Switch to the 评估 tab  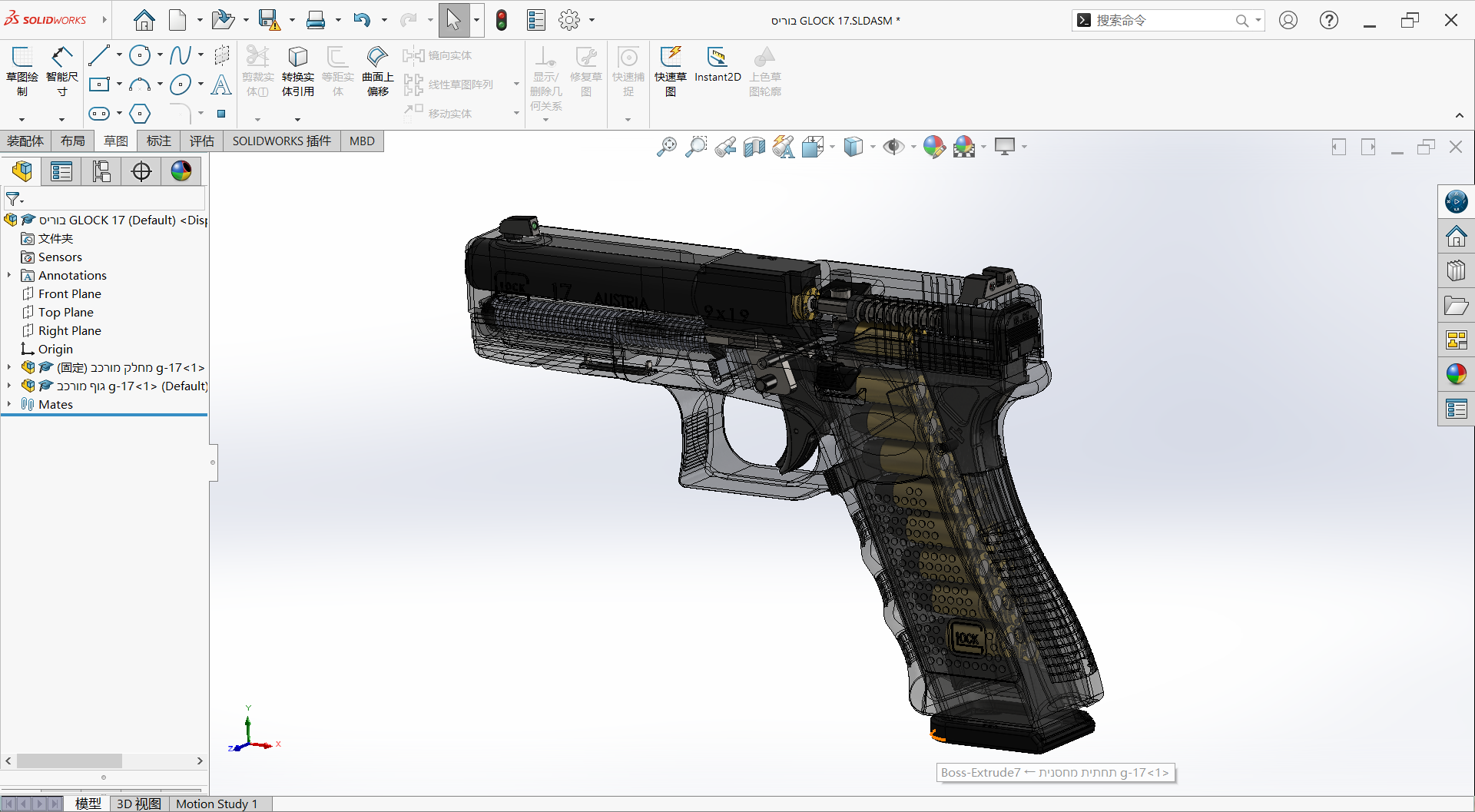(x=202, y=141)
